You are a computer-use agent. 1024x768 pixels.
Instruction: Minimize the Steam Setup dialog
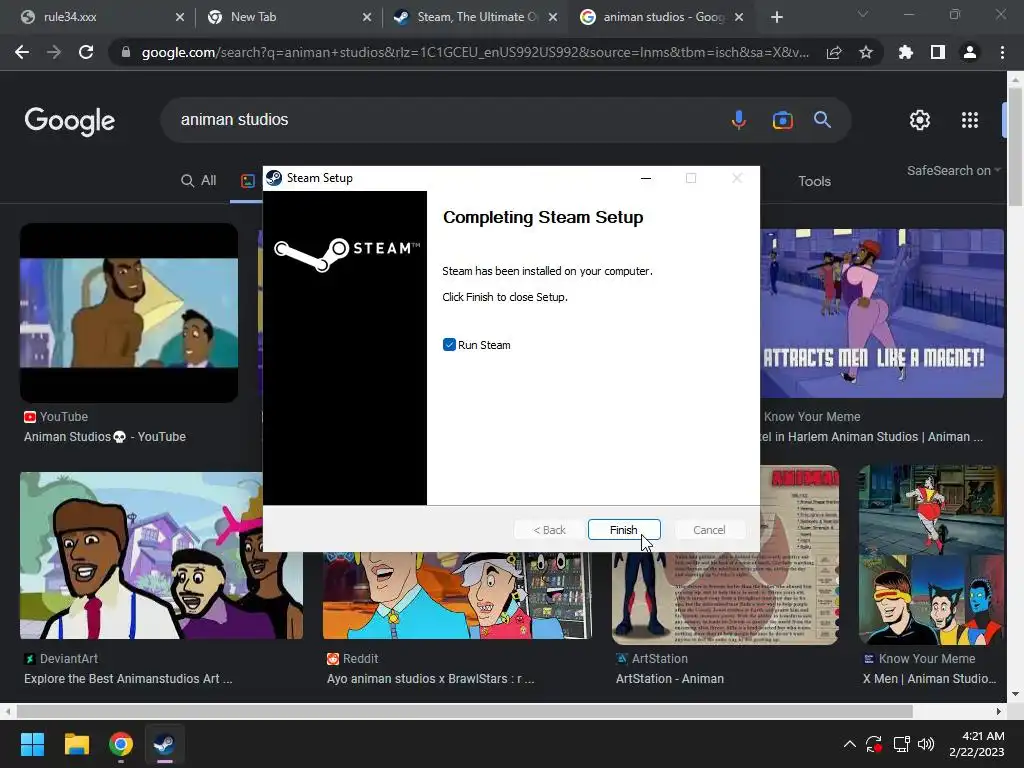pyautogui.click(x=646, y=178)
